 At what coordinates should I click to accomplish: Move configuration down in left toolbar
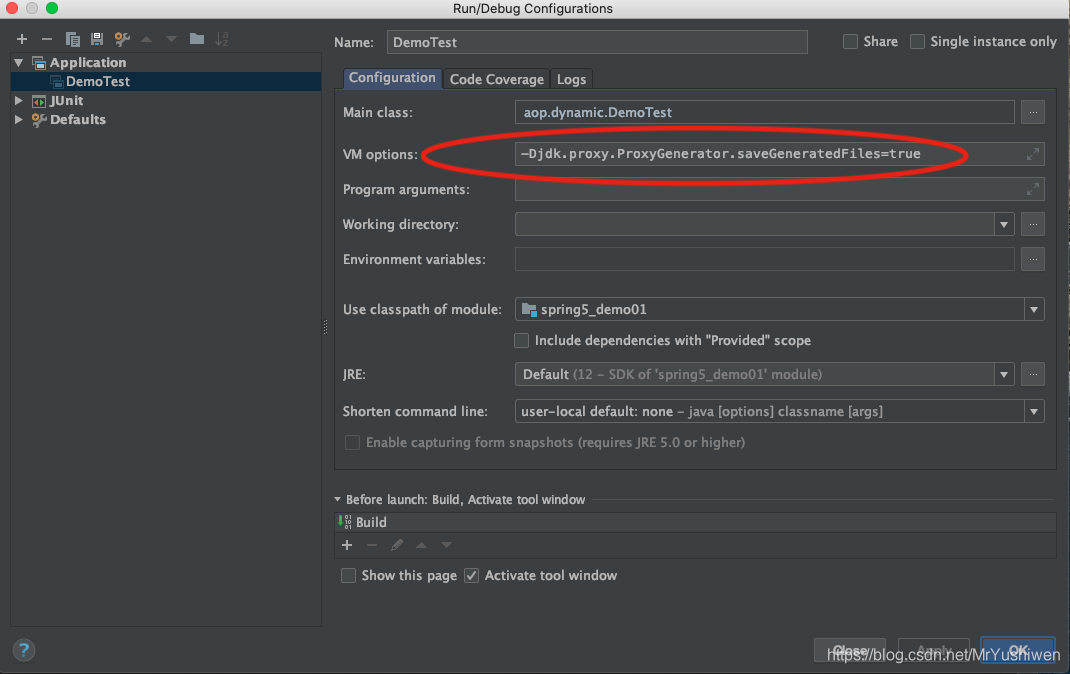171,39
